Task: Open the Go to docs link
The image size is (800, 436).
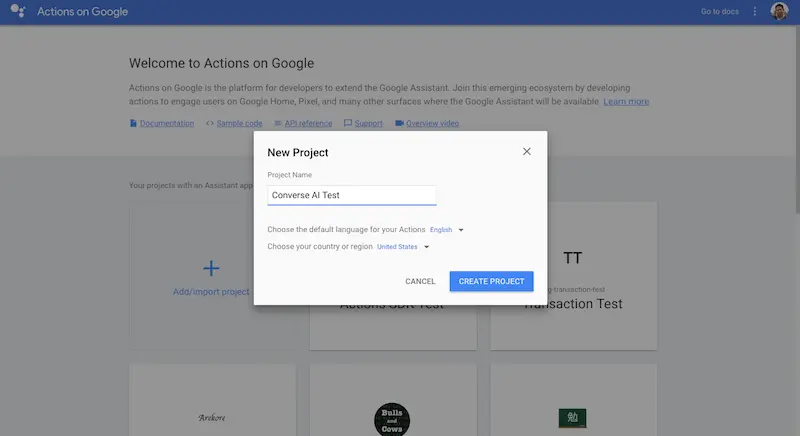Action: tap(719, 11)
